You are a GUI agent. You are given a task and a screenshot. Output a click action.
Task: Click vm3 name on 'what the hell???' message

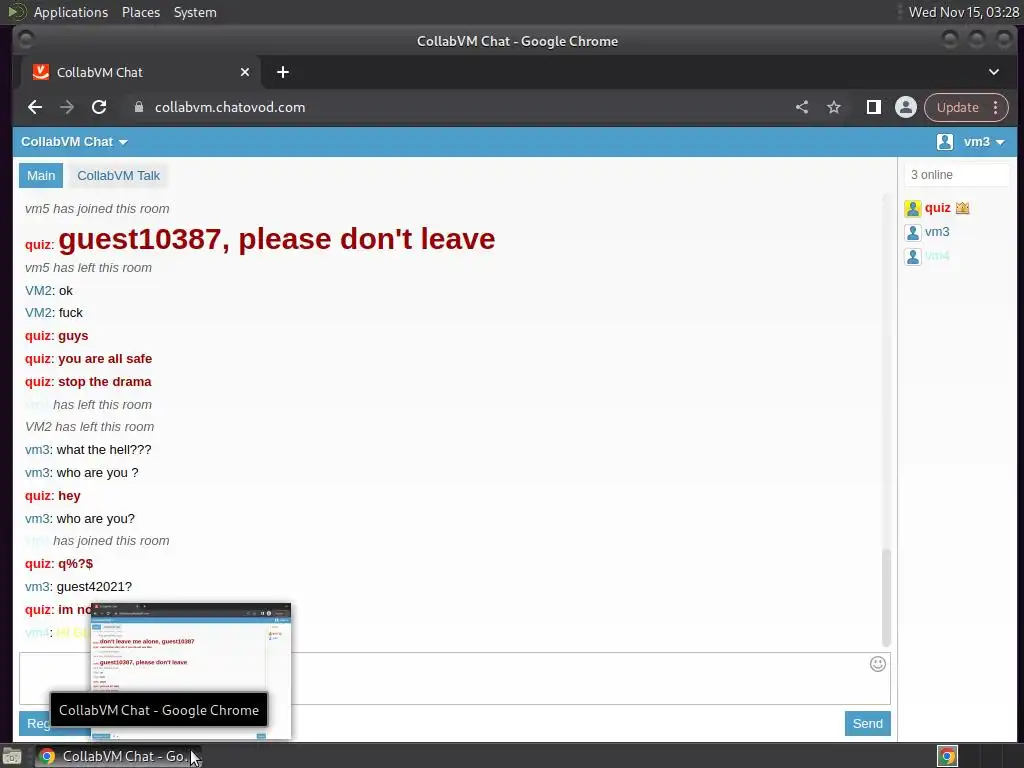[x=37, y=450]
